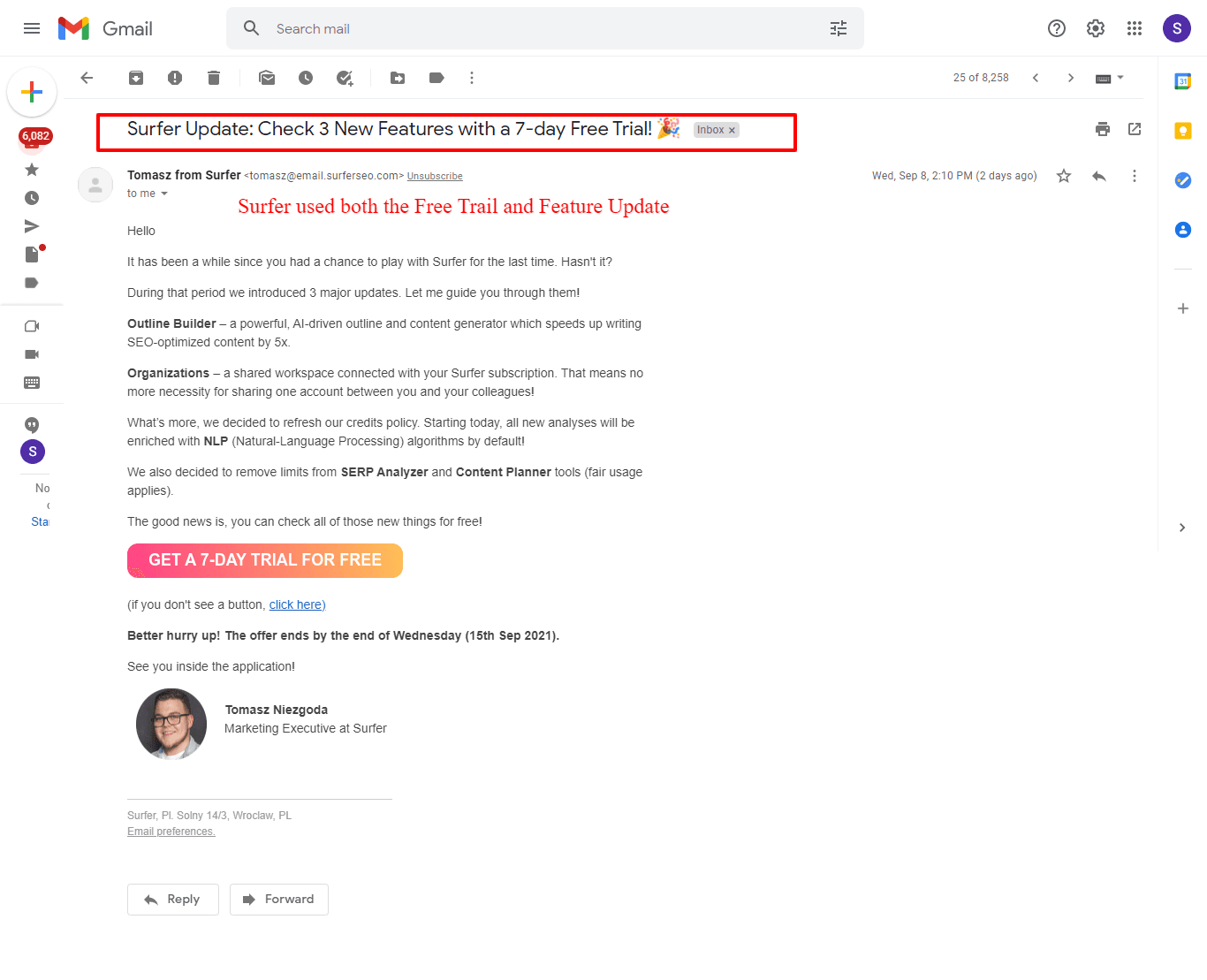Open the Starred folder
1207x980 pixels.
point(32,170)
